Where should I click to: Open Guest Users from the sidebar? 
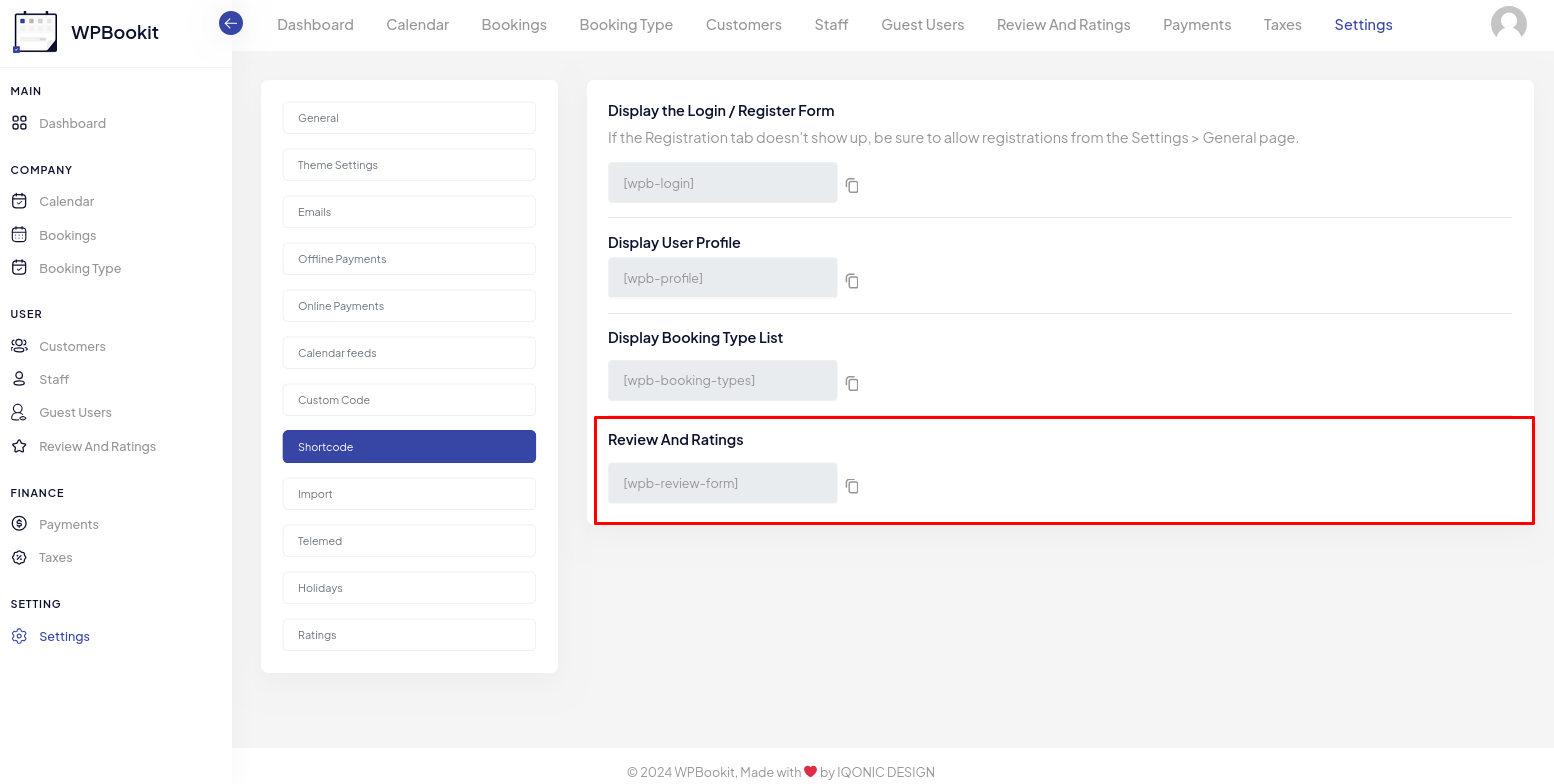click(75, 412)
